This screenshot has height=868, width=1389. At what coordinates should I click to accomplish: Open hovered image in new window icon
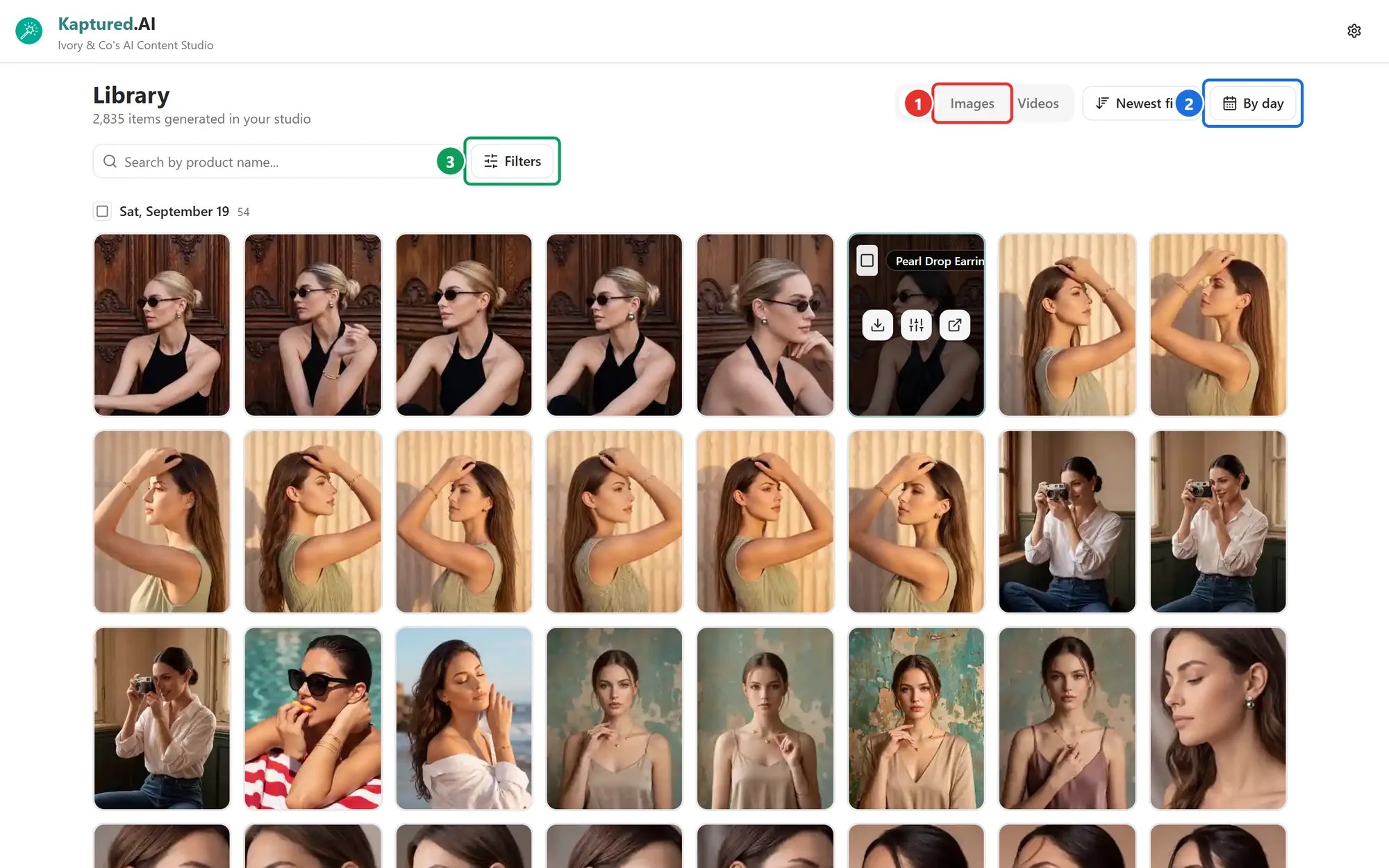pos(954,325)
